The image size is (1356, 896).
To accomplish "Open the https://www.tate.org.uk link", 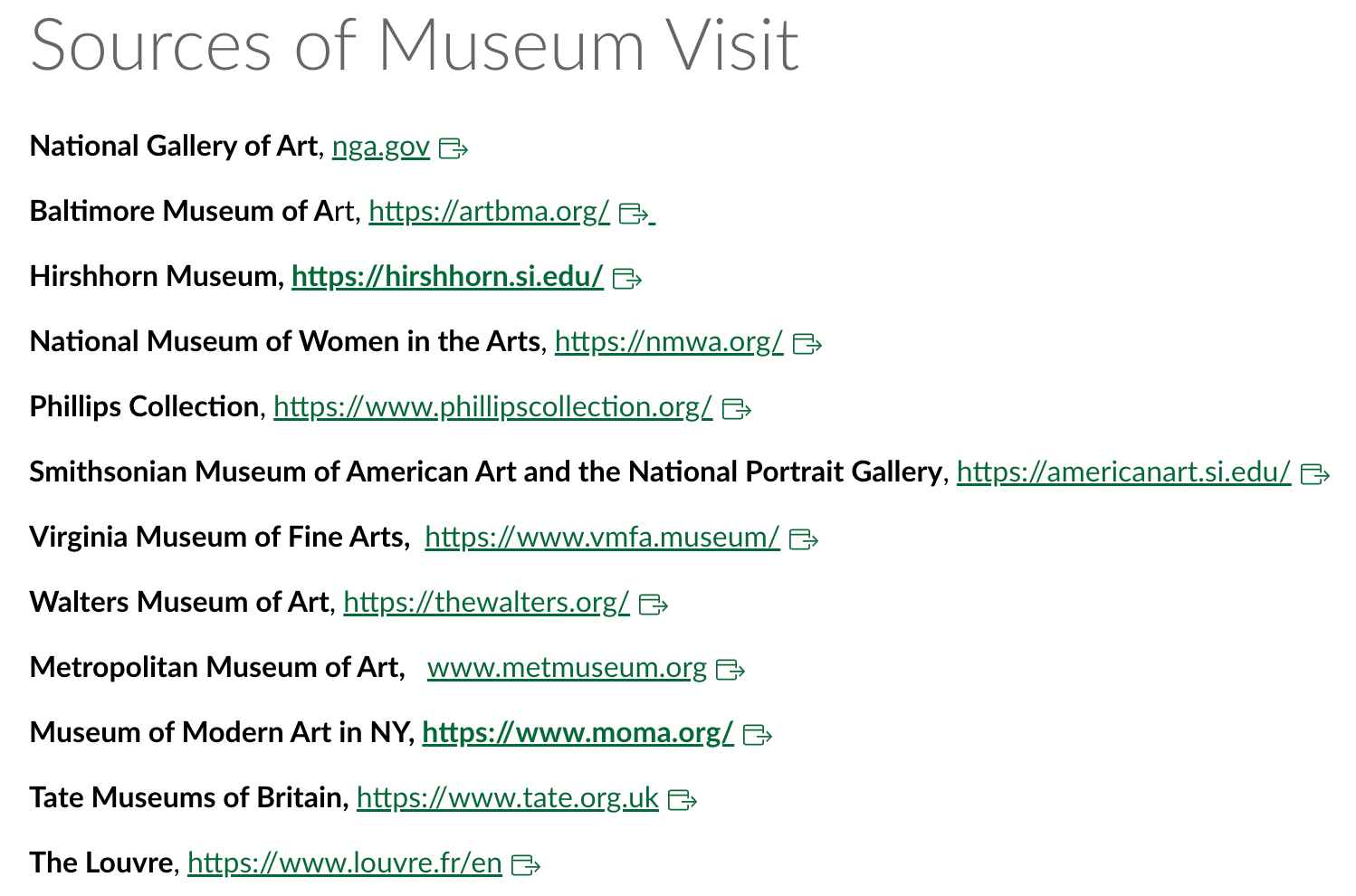I will tap(508, 798).
